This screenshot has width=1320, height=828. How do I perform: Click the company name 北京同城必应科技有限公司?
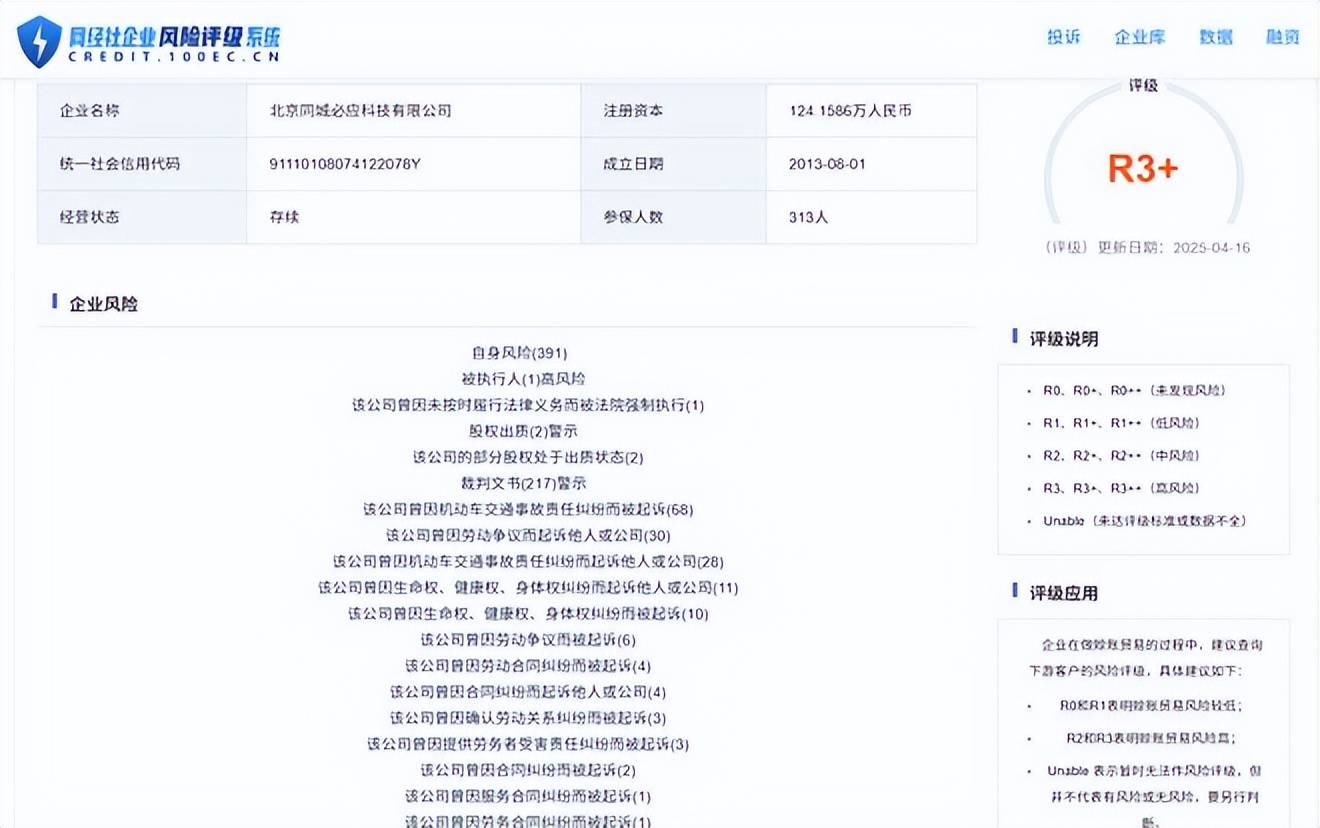(x=361, y=111)
